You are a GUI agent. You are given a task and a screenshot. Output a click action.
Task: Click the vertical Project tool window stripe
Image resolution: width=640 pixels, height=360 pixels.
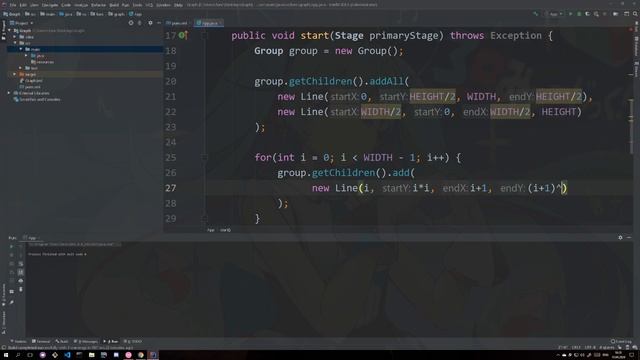click(x=3, y=30)
